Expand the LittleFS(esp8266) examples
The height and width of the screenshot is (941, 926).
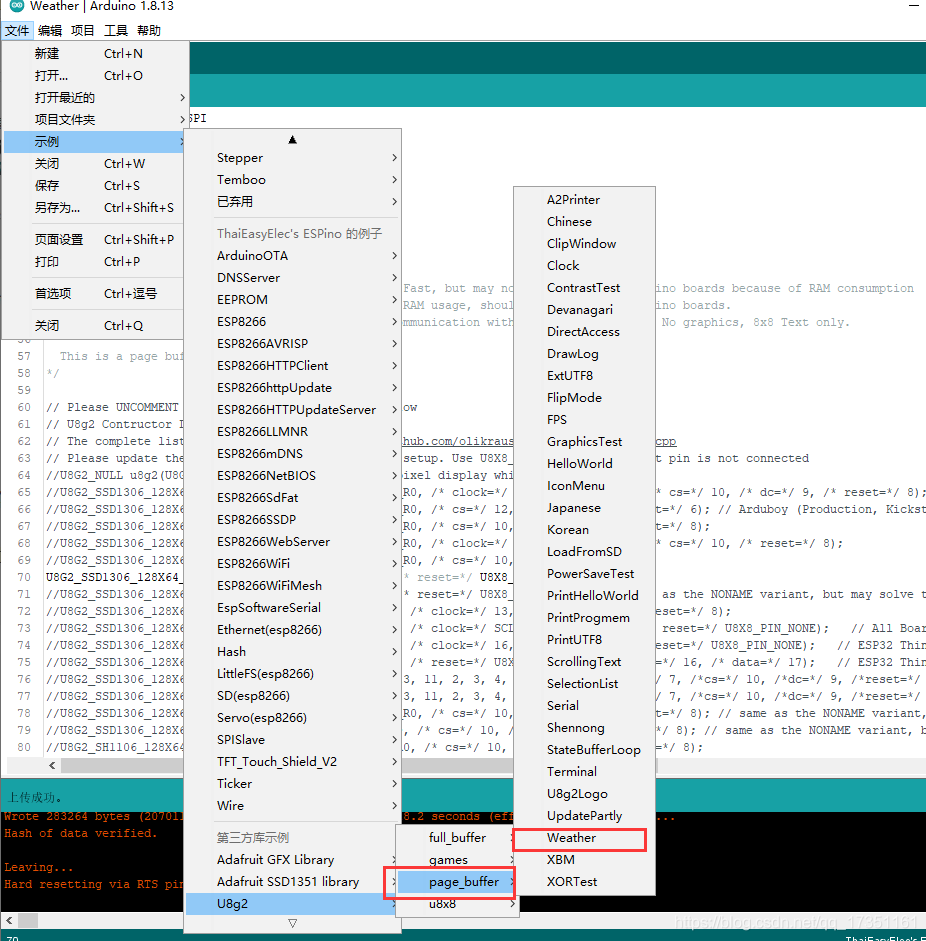point(292,673)
